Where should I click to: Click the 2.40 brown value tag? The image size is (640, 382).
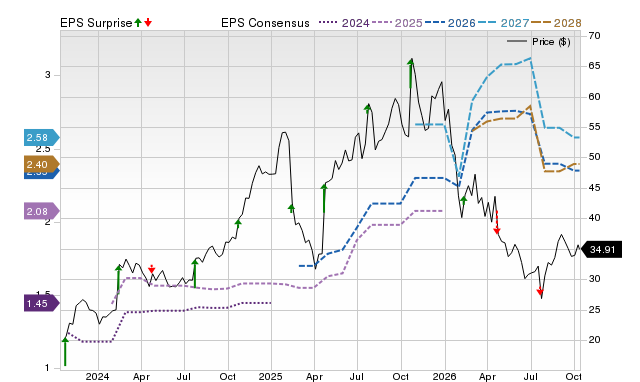coord(41,164)
